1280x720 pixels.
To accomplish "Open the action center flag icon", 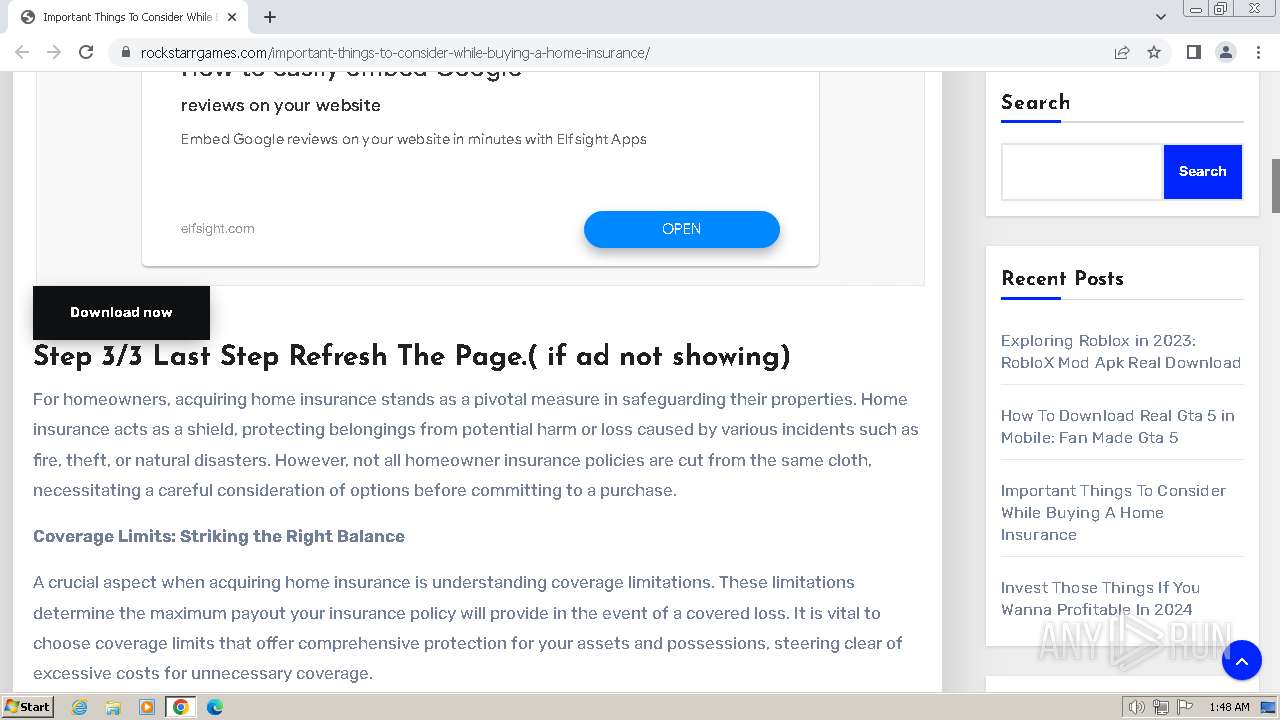I will (1184, 707).
